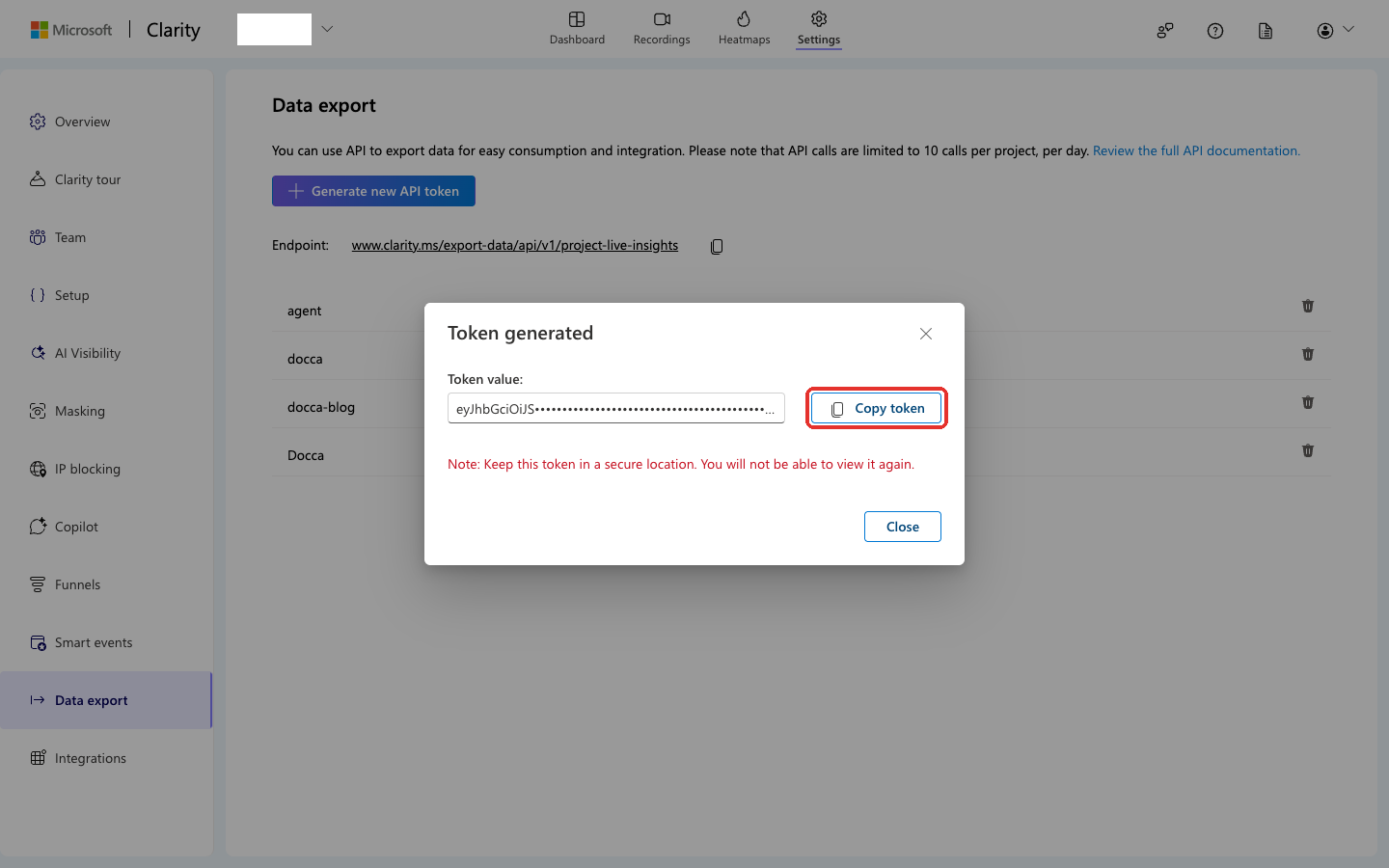Image resolution: width=1389 pixels, height=868 pixels.
Task: Switch to the Dashboard tab
Action: point(577,28)
